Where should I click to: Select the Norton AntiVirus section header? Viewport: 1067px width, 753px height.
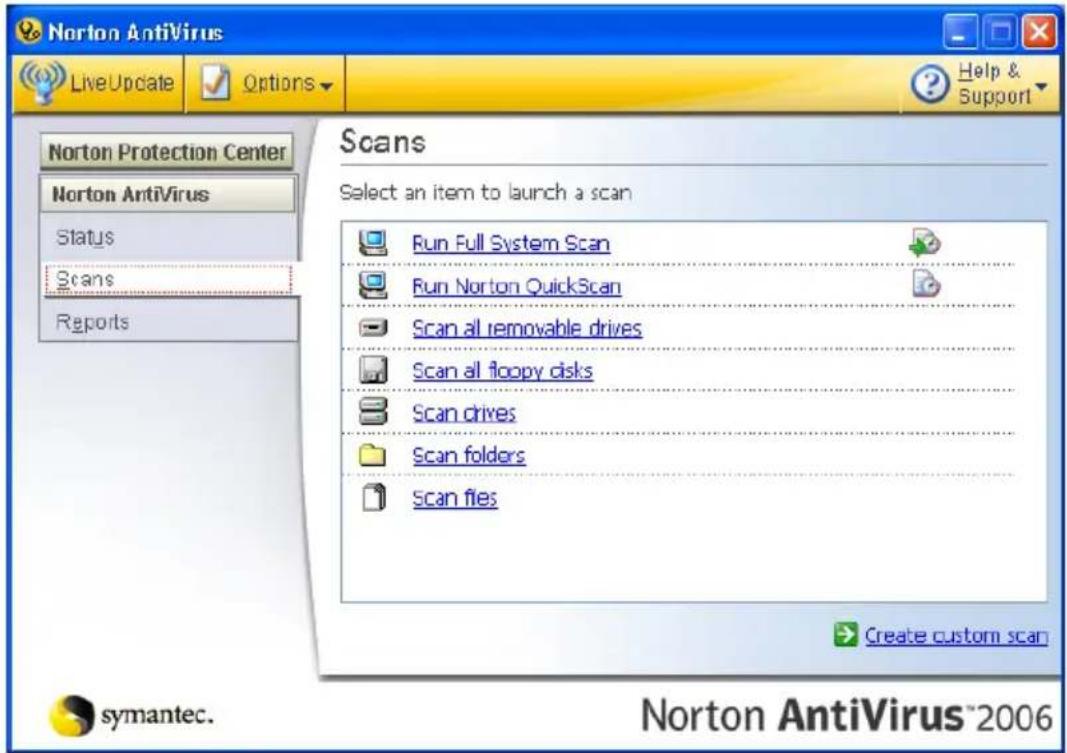pyautogui.click(x=168, y=195)
